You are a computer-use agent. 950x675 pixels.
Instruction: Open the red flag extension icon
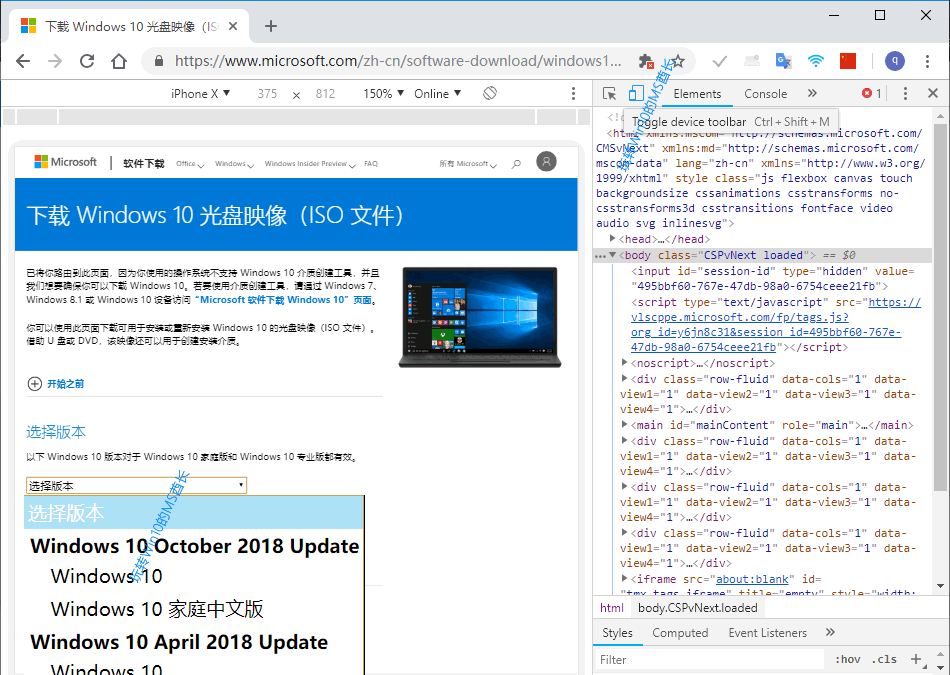point(848,61)
